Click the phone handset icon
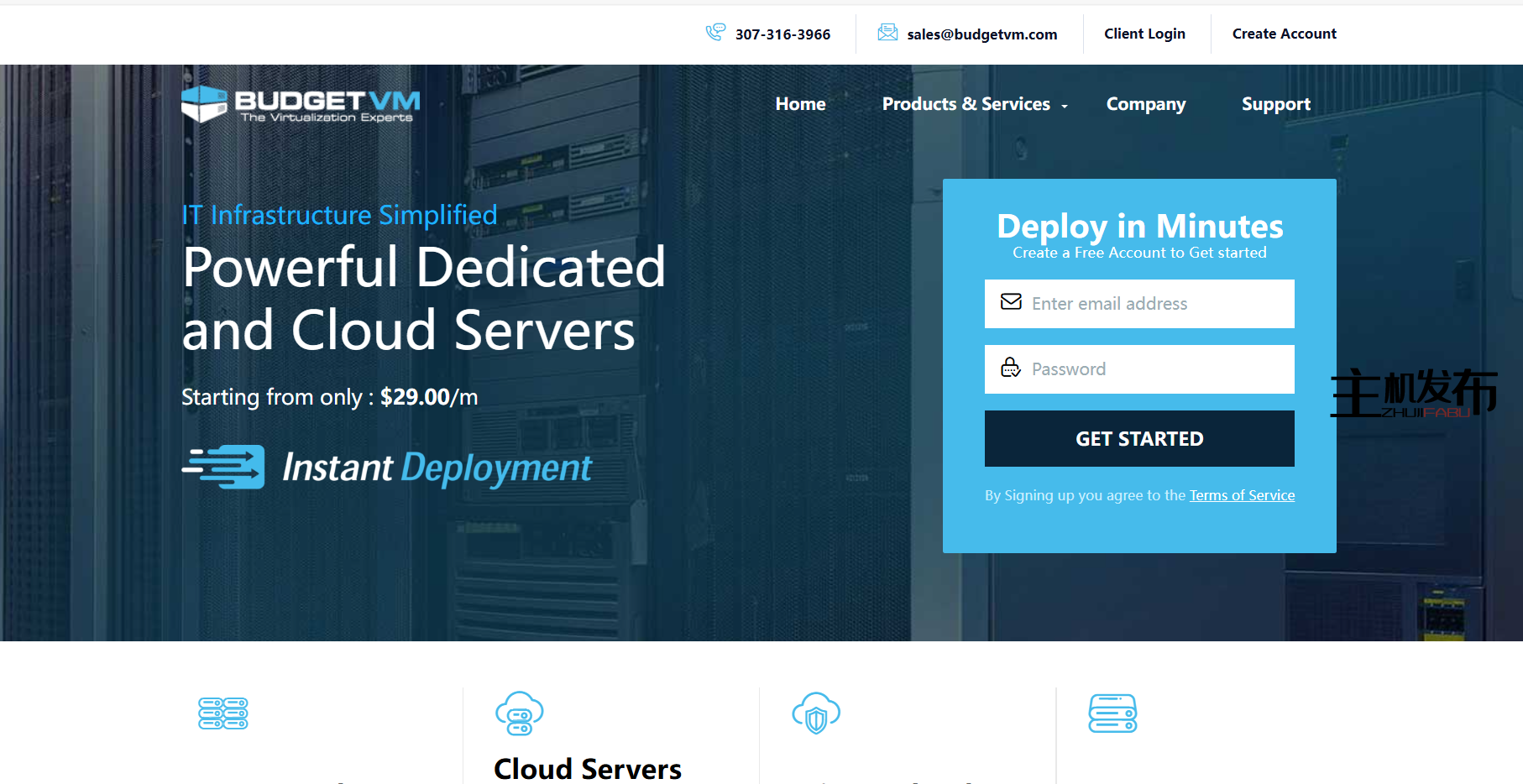1523x784 pixels. [x=715, y=33]
